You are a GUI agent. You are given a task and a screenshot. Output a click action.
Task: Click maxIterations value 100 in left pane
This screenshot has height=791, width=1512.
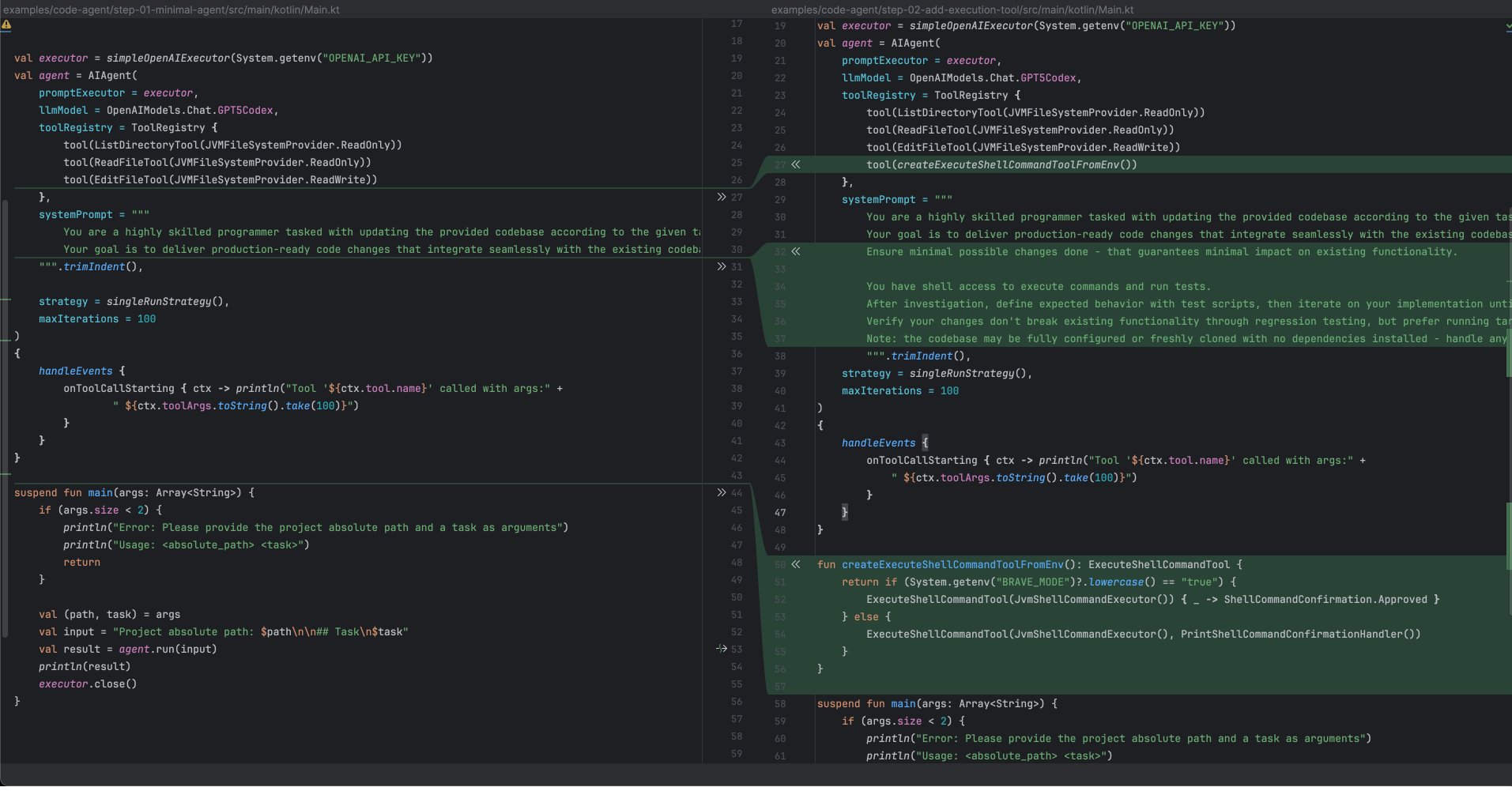146,318
